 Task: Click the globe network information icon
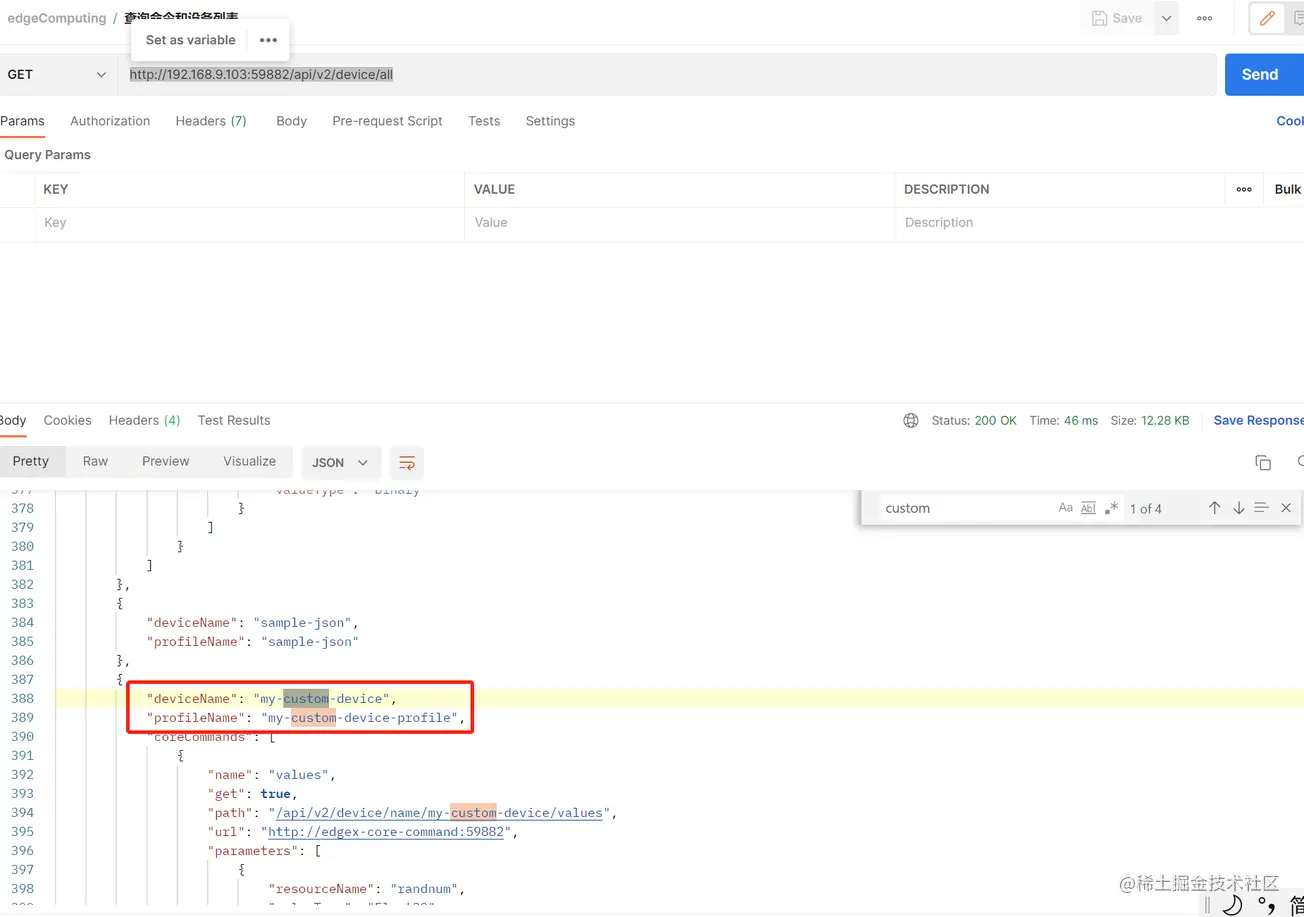pyautogui.click(x=911, y=421)
